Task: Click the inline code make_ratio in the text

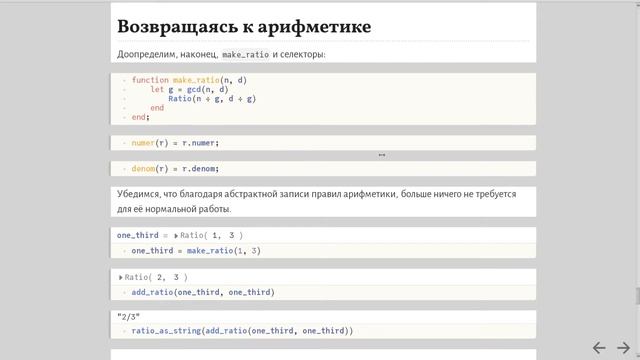Action: click(246, 54)
